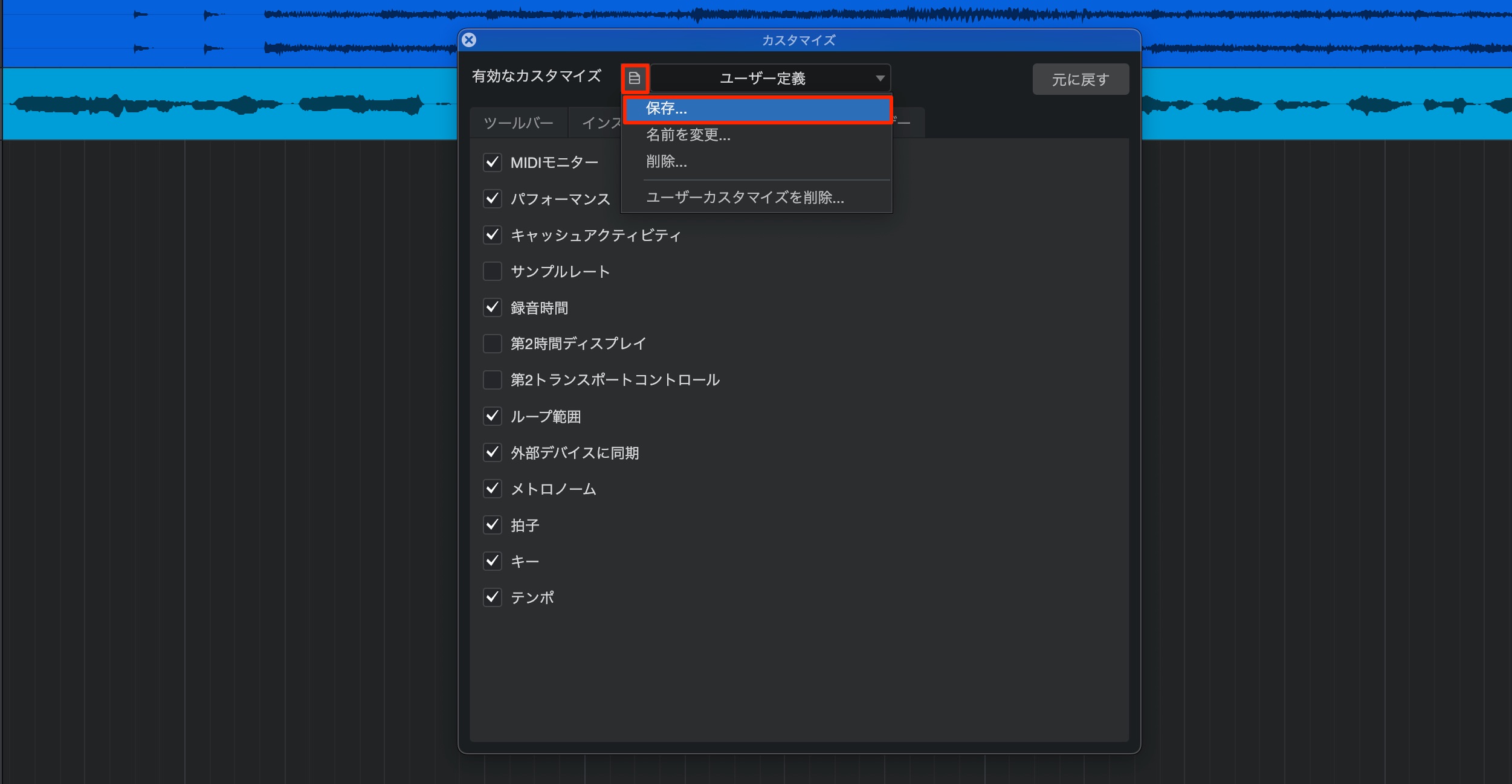Switch to the ツールバー tab
The image size is (1512, 784).
[519, 123]
